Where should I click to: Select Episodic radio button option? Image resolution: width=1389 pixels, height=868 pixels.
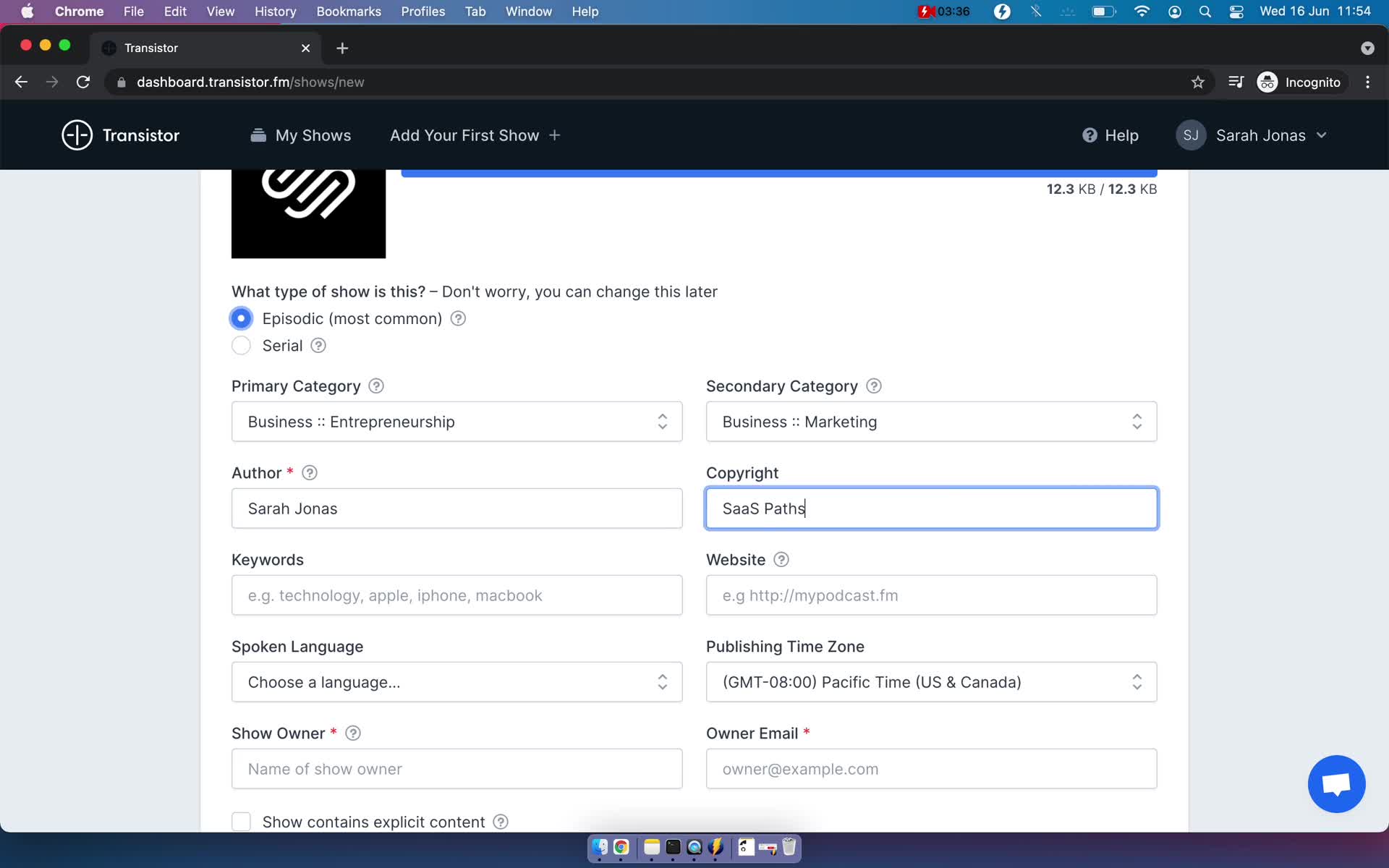241,318
